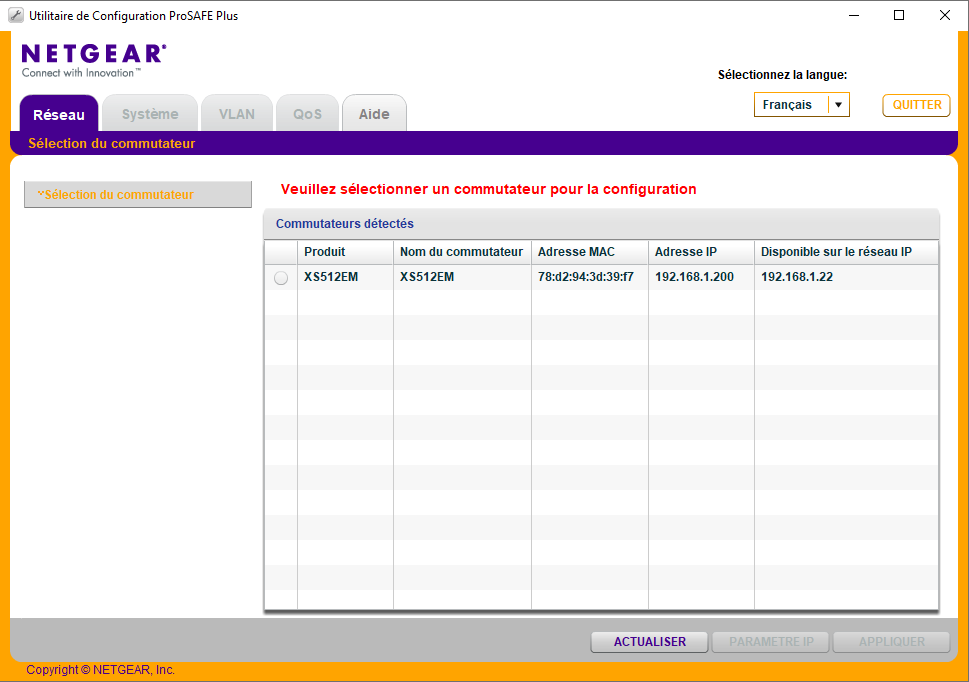
Task: Open the language dropdown arrow
Action: pyautogui.click(x=838, y=105)
